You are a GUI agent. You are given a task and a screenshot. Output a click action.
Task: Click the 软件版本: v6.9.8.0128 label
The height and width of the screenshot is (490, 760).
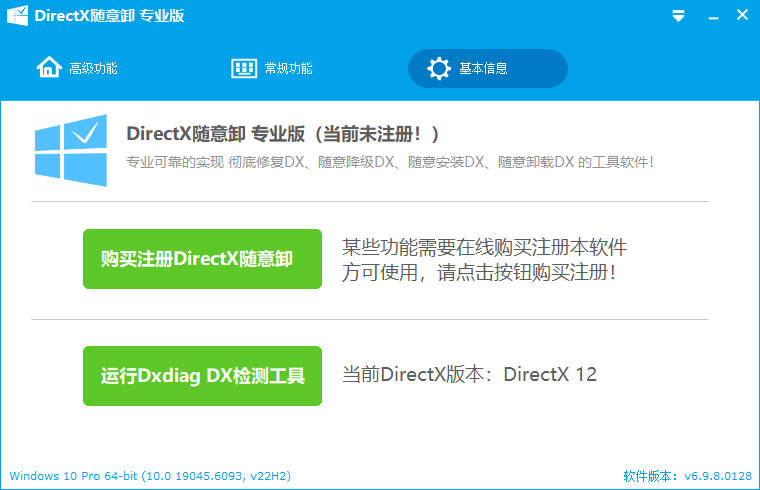[x=687, y=476]
